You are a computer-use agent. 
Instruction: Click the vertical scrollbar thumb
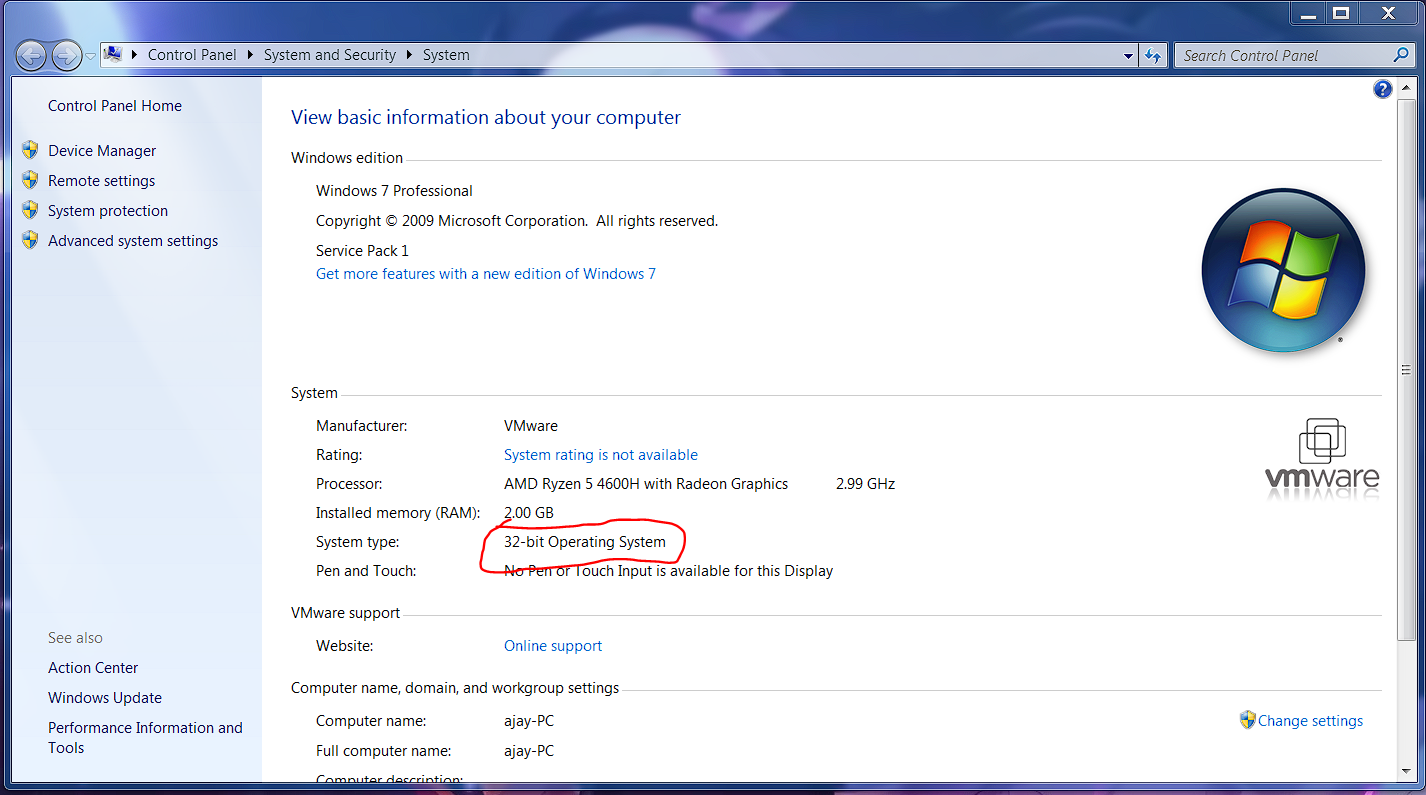pyautogui.click(x=1407, y=370)
